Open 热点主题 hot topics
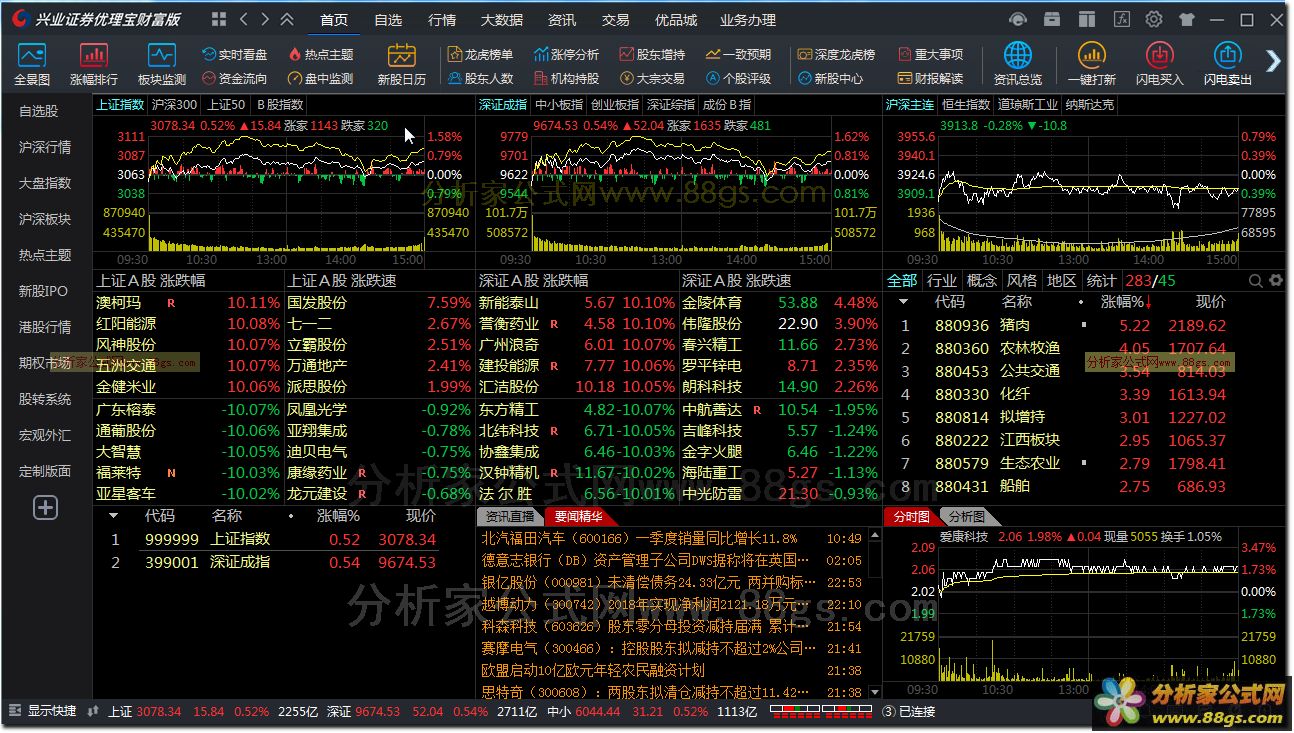 pos(321,54)
